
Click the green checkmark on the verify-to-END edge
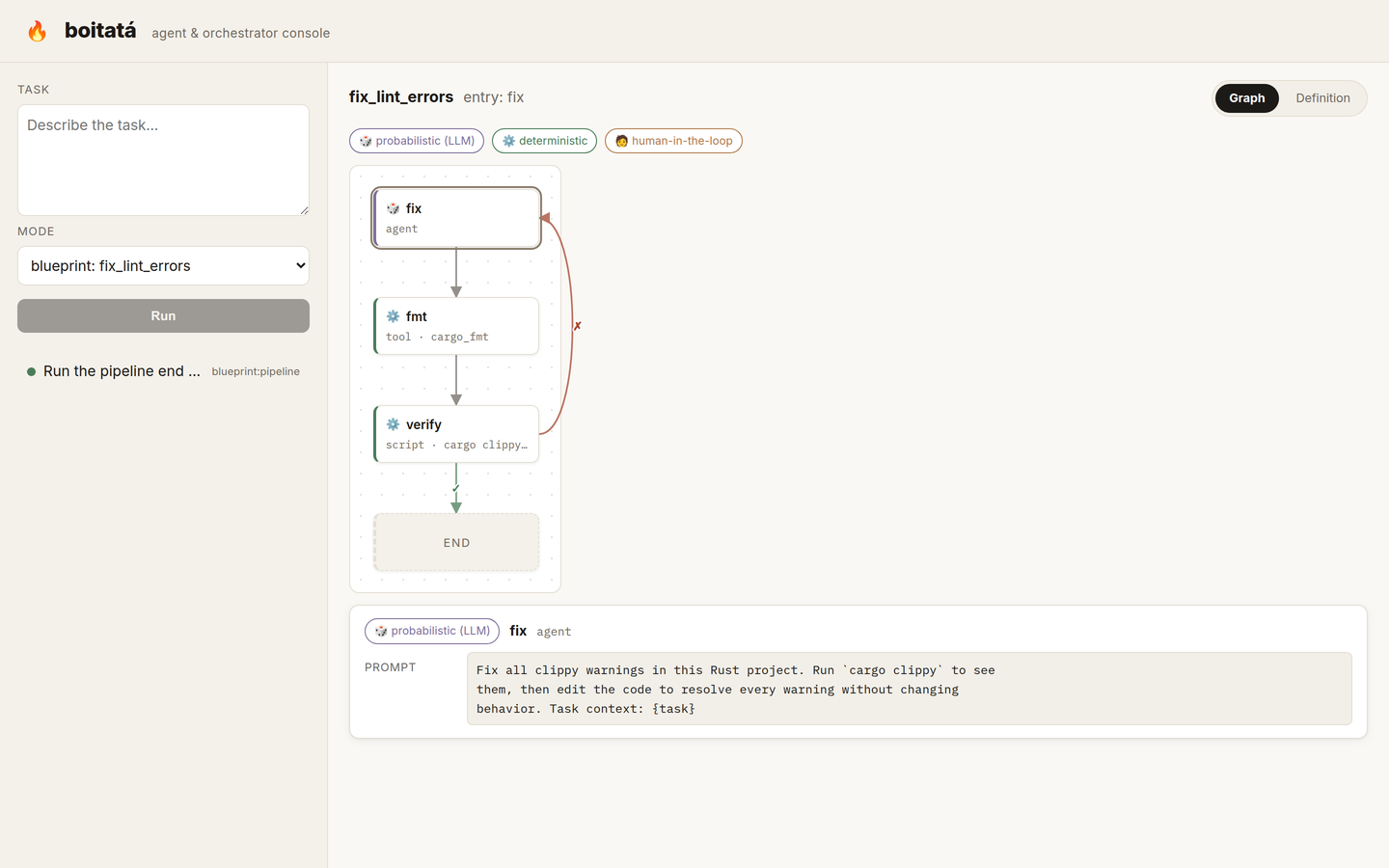click(x=455, y=489)
